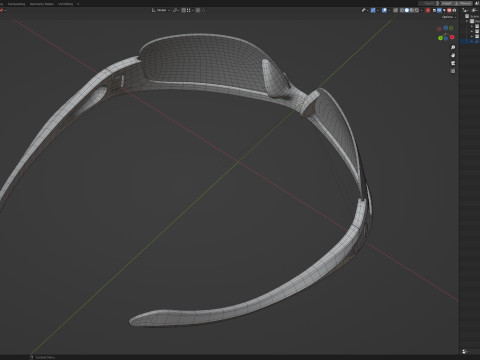The image size is (480, 360).
Task: Switch to solid viewport shading
Action: coord(407,10)
